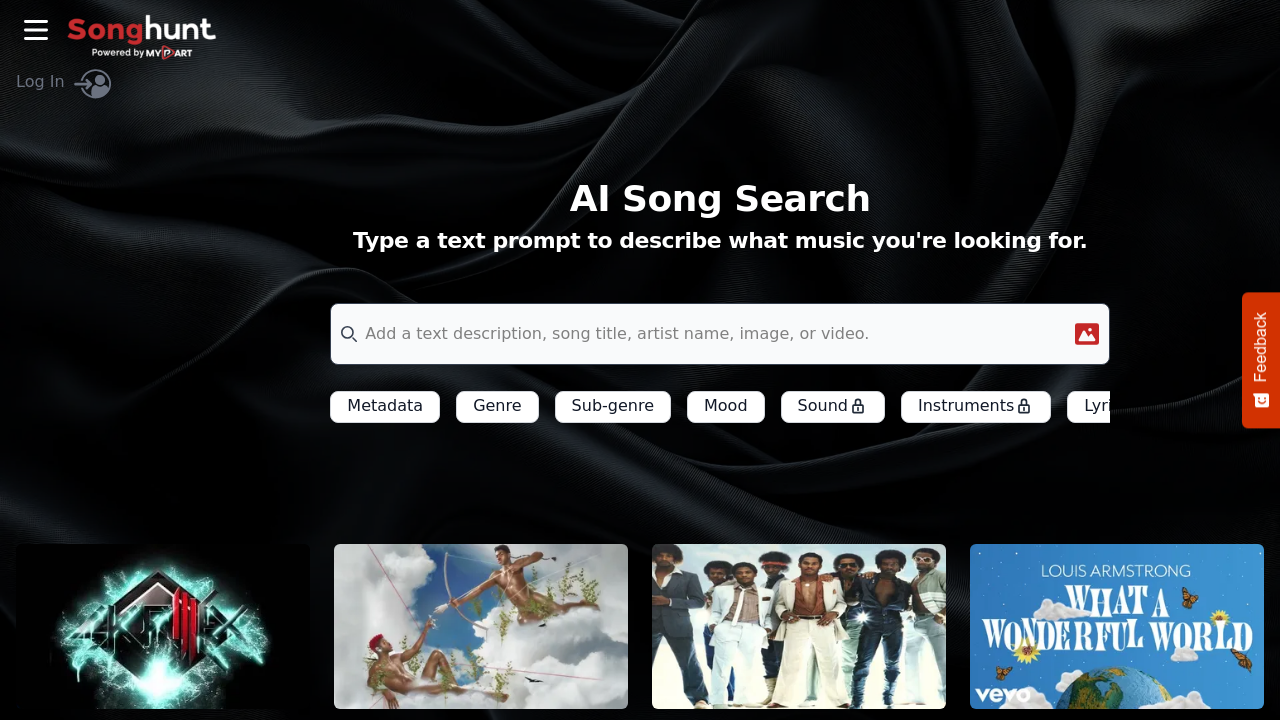This screenshot has height=720, width=1280.
Task: Click the smiley icon on the Feedback tab
Action: (x=1260, y=399)
